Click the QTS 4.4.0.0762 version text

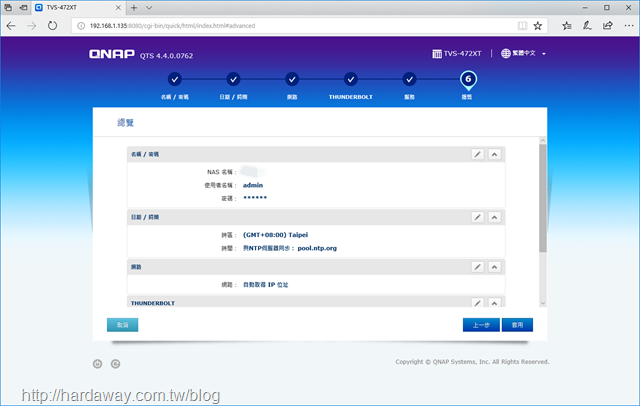point(167,56)
